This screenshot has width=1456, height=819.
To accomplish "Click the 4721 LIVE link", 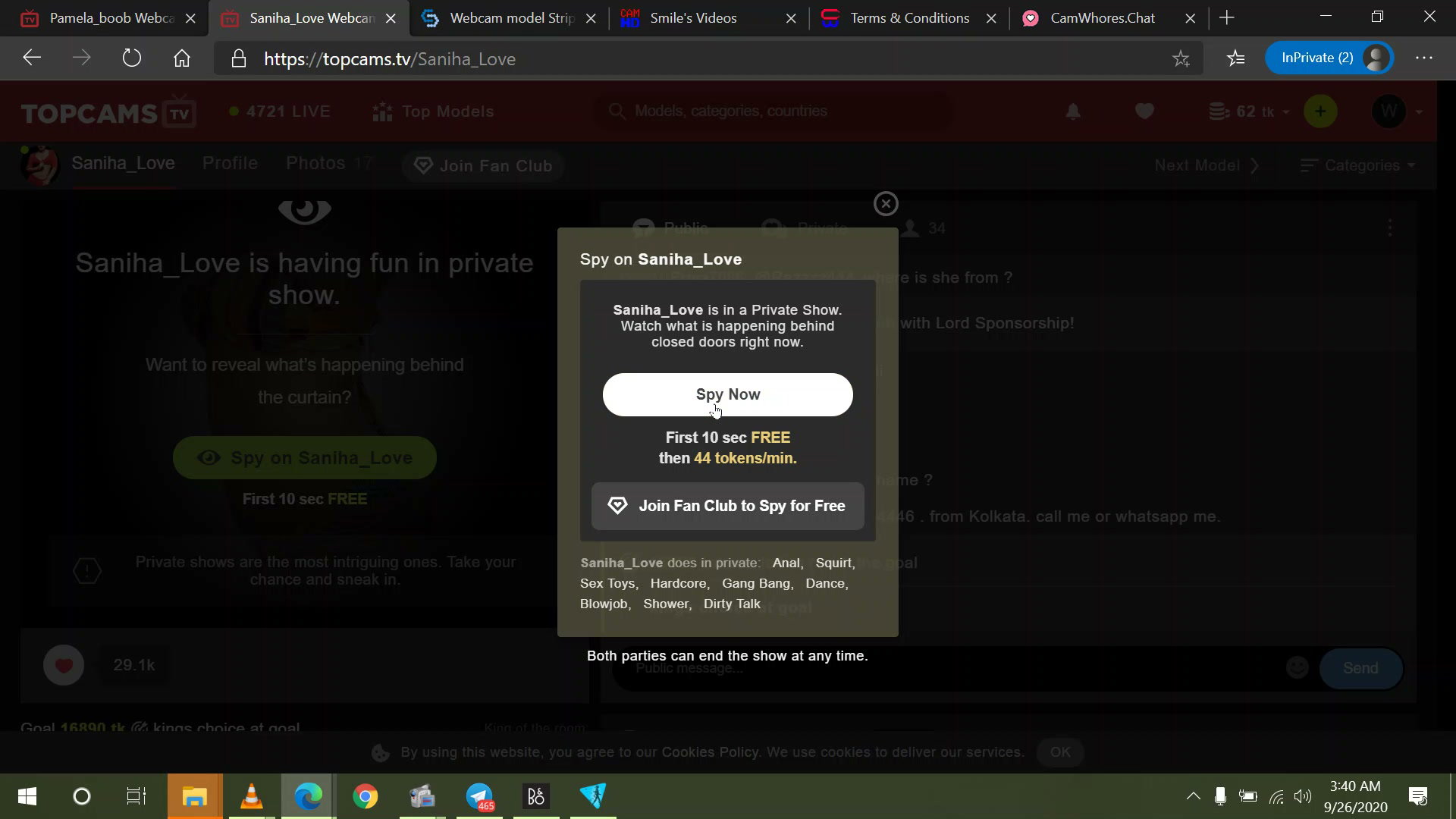I will (280, 111).
